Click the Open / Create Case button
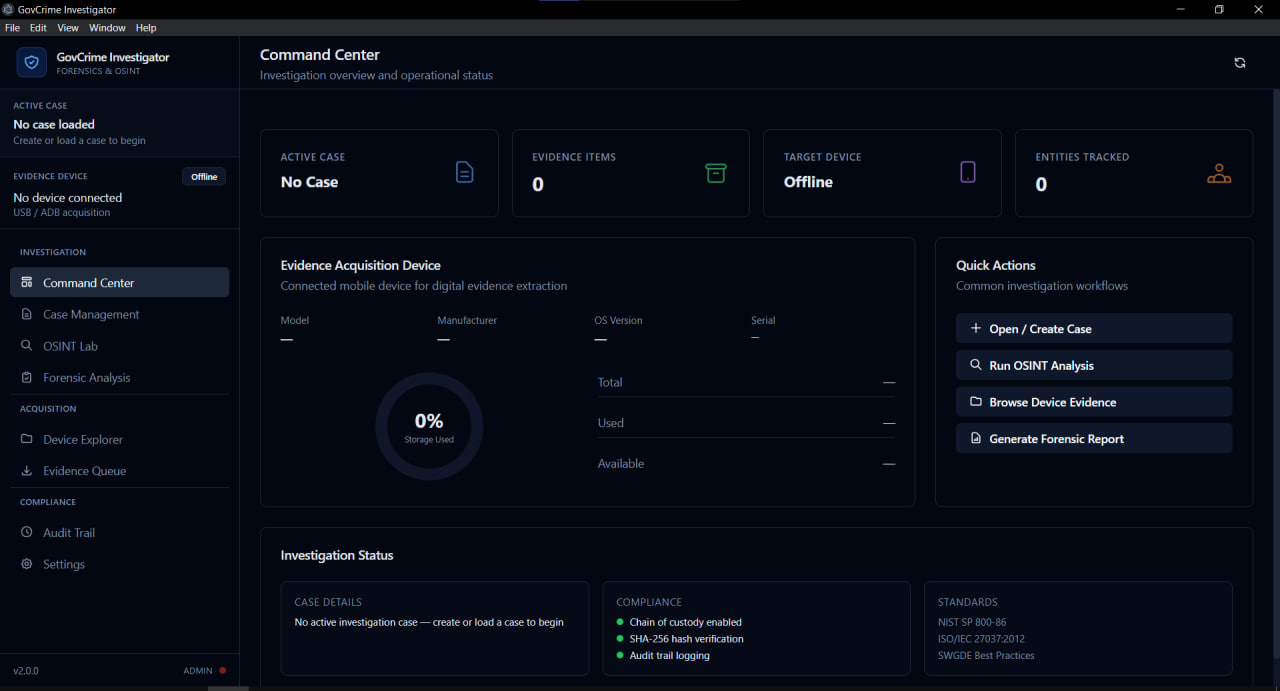This screenshot has width=1280, height=691. point(1094,328)
